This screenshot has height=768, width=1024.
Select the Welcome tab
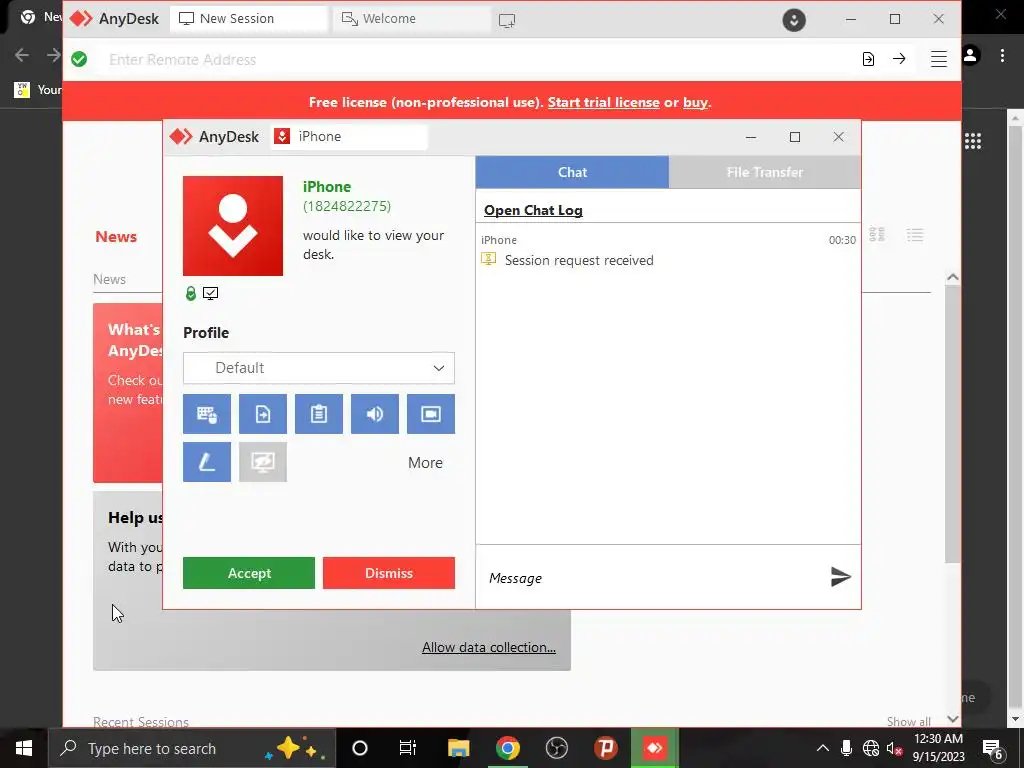coord(411,19)
